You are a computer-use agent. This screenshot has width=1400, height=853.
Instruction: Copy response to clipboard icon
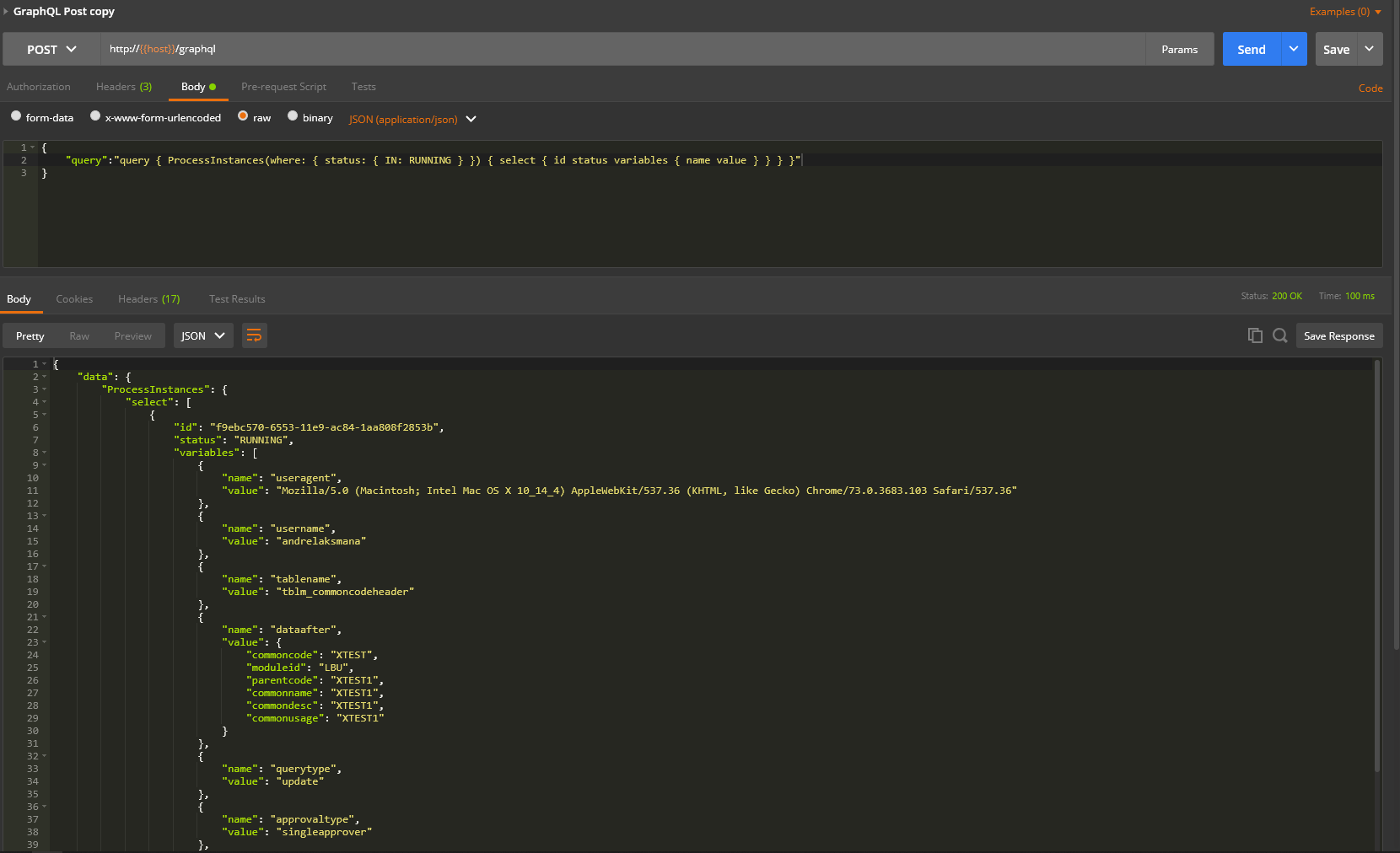click(1255, 335)
